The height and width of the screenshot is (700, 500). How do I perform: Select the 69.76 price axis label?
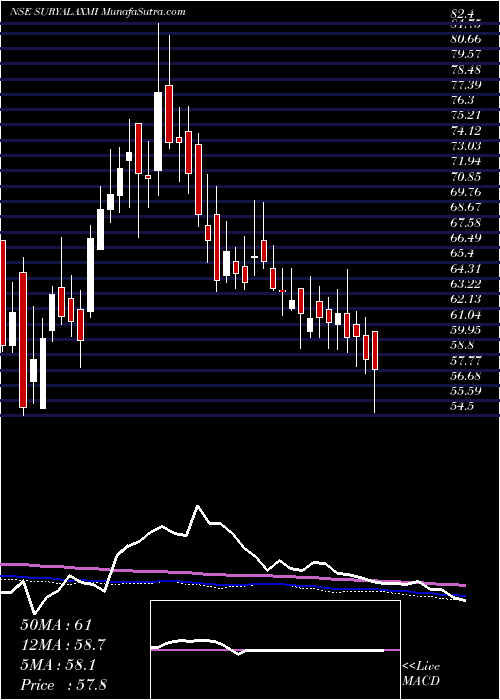pyautogui.click(x=466, y=192)
